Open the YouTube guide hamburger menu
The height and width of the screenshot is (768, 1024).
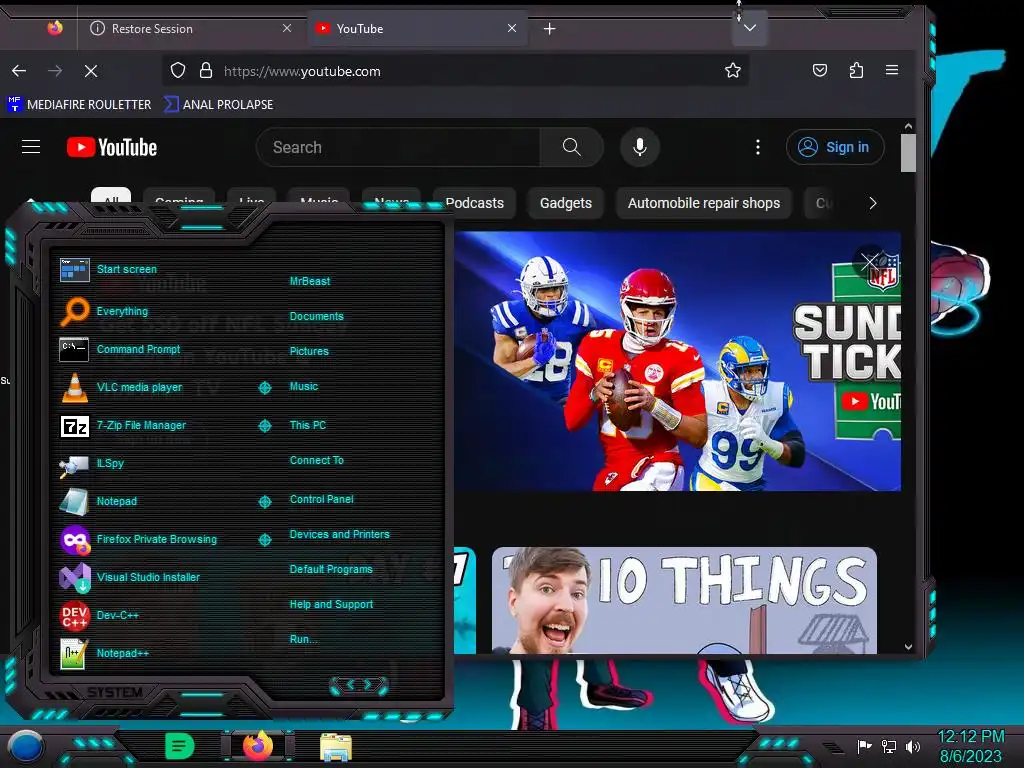click(31, 147)
